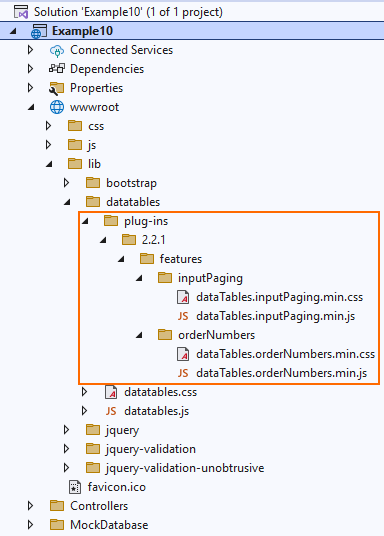Click the css folder icon
384x536 pixels.
[x=75, y=126]
